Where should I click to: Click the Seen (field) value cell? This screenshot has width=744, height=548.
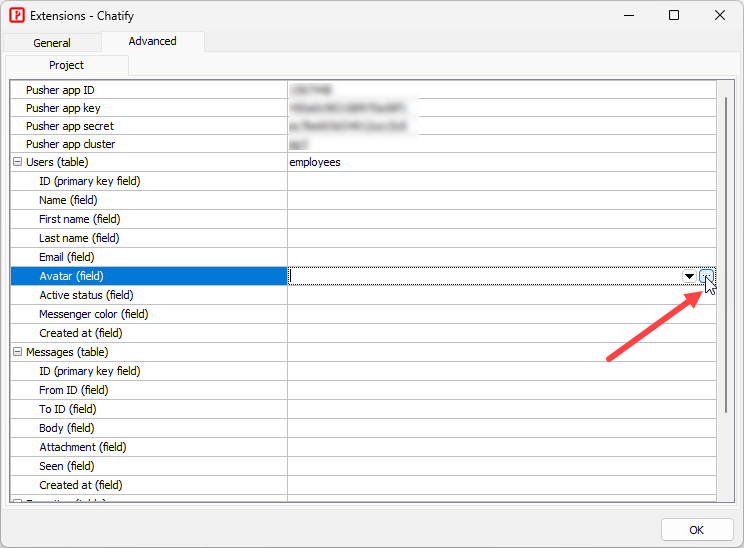pos(502,465)
